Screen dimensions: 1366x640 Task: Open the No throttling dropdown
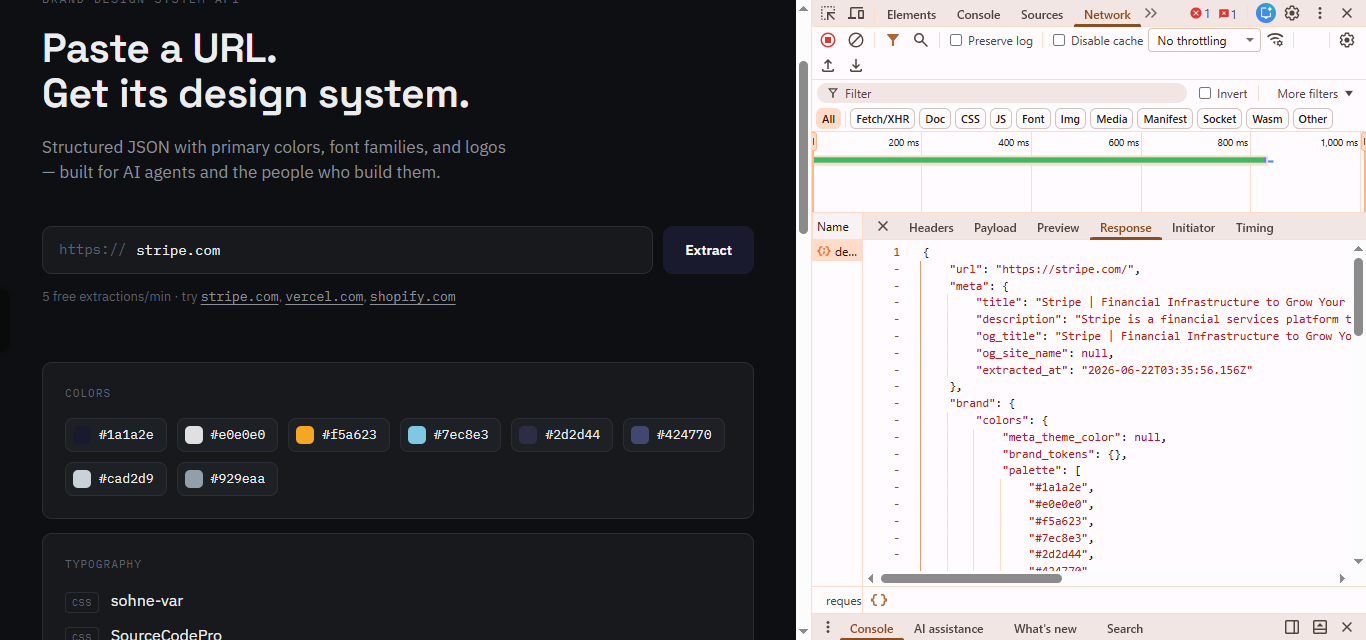coord(1204,40)
